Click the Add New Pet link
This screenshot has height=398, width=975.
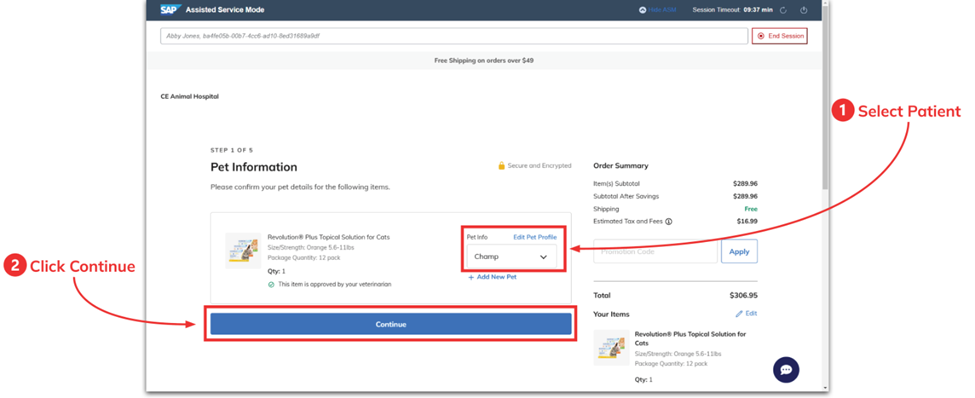(492, 277)
